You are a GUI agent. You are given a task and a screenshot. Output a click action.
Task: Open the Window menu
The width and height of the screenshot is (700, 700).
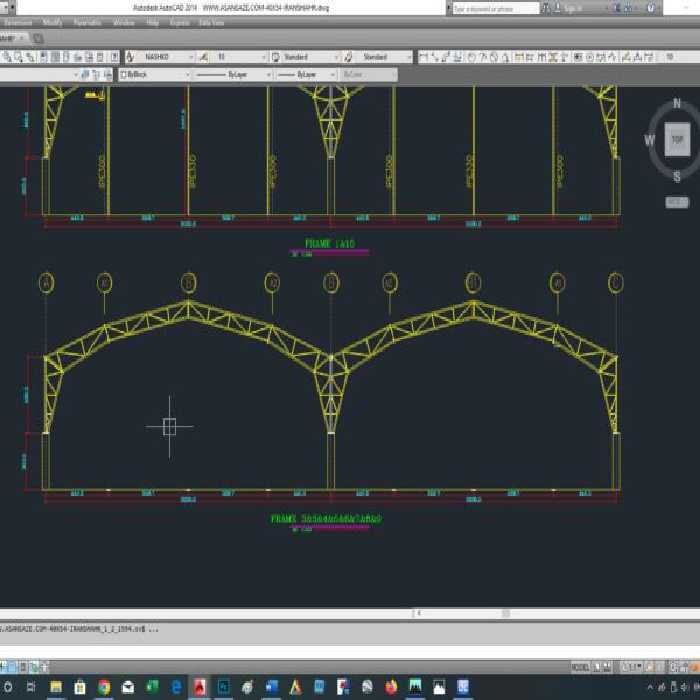(123, 22)
